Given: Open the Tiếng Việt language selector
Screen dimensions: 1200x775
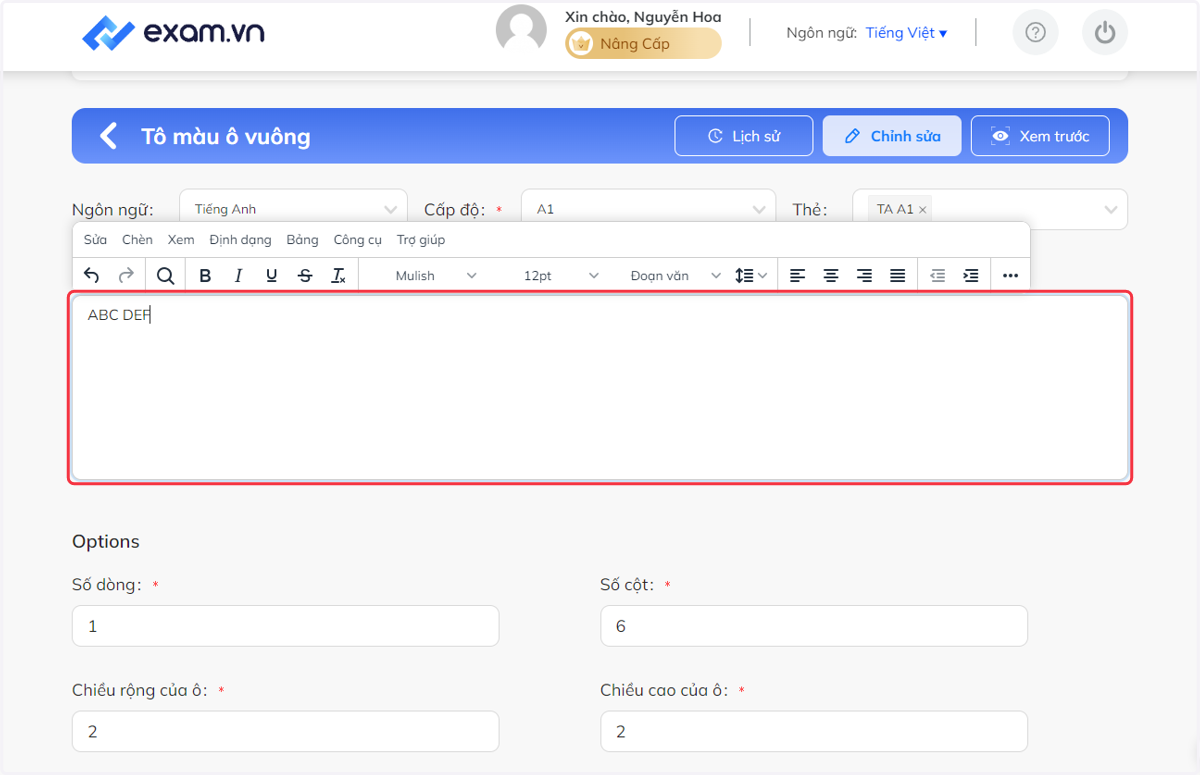Looking at the screenshot, I should [906, 33].
